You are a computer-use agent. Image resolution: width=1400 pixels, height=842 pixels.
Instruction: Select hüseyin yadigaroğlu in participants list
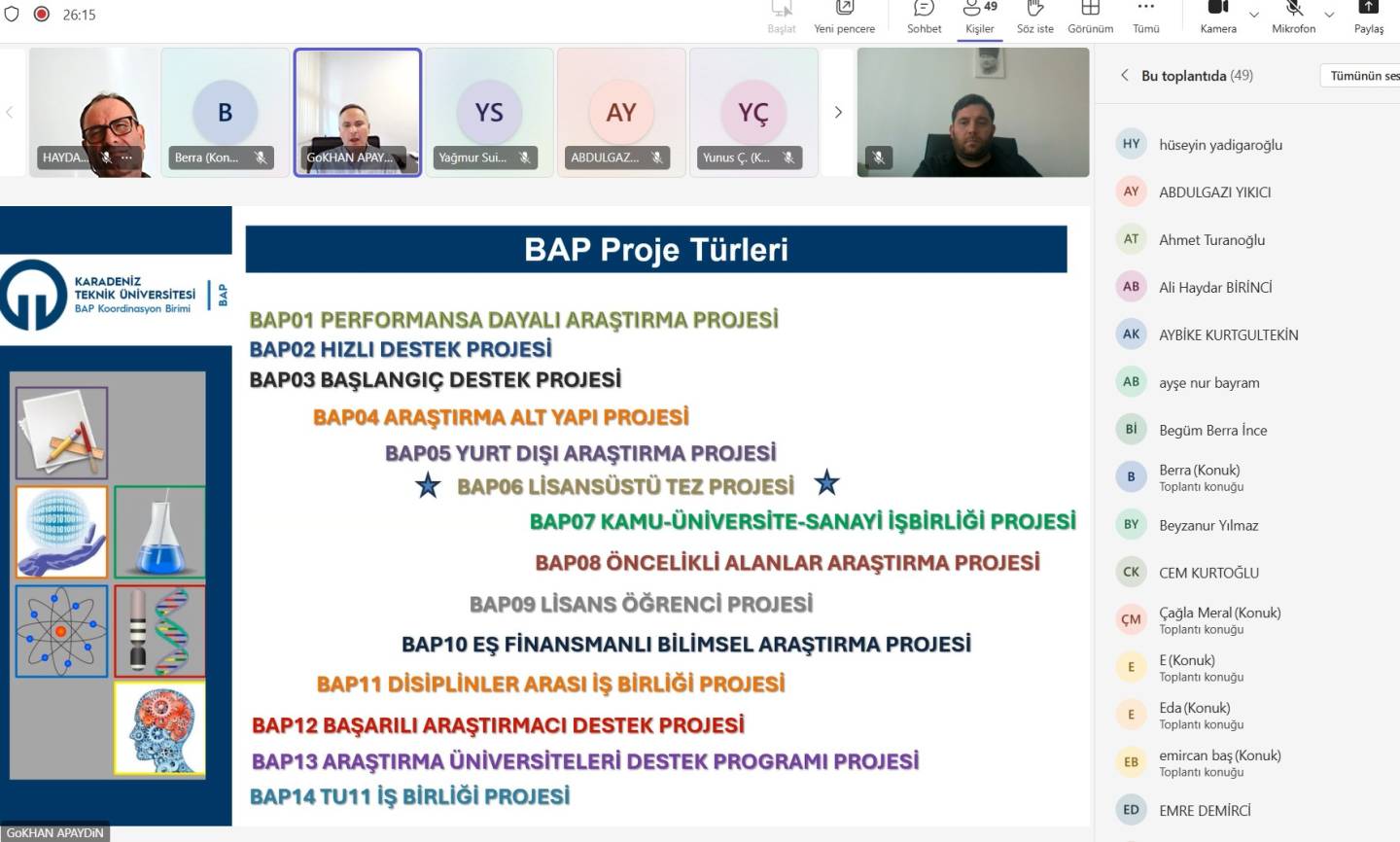click(x=1220, y=145)
